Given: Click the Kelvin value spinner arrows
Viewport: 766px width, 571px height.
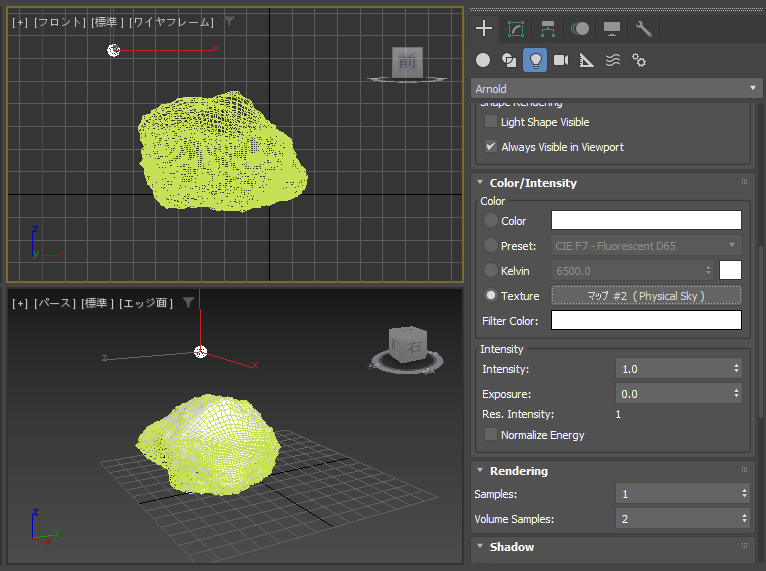Looking at the screenshot, I should point(708,270).
